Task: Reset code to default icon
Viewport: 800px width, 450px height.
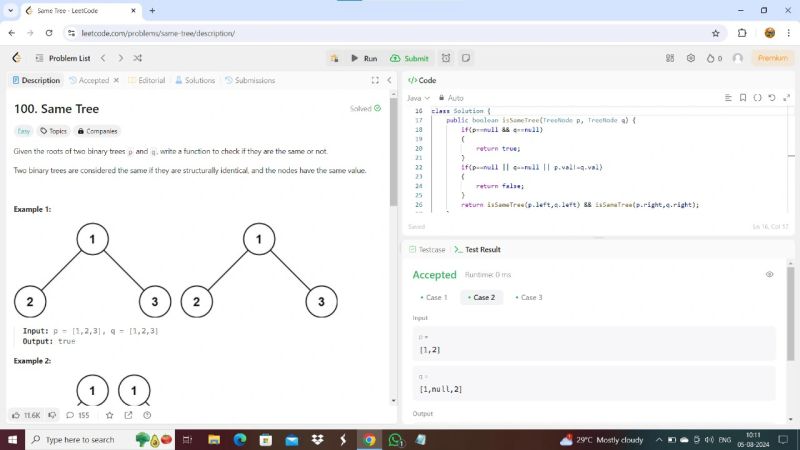Action: pos(772,98)
